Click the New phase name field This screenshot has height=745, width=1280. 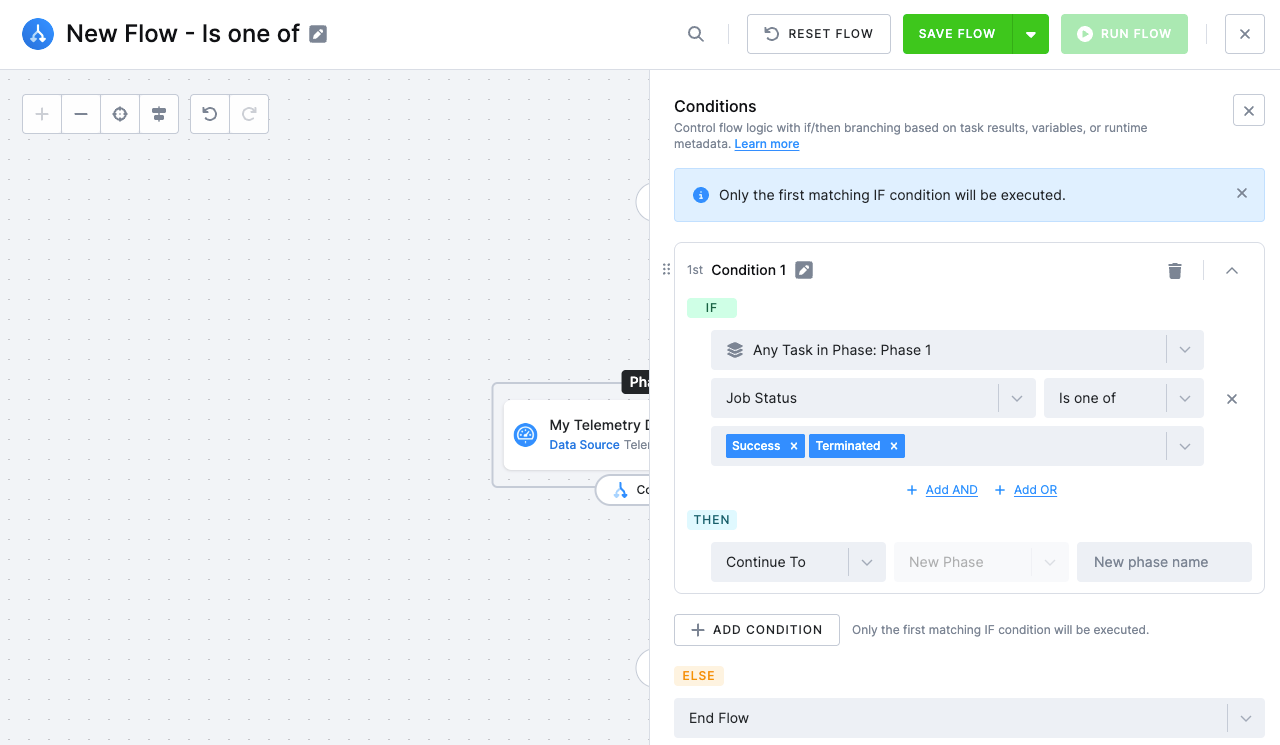tap(1164, 562)
